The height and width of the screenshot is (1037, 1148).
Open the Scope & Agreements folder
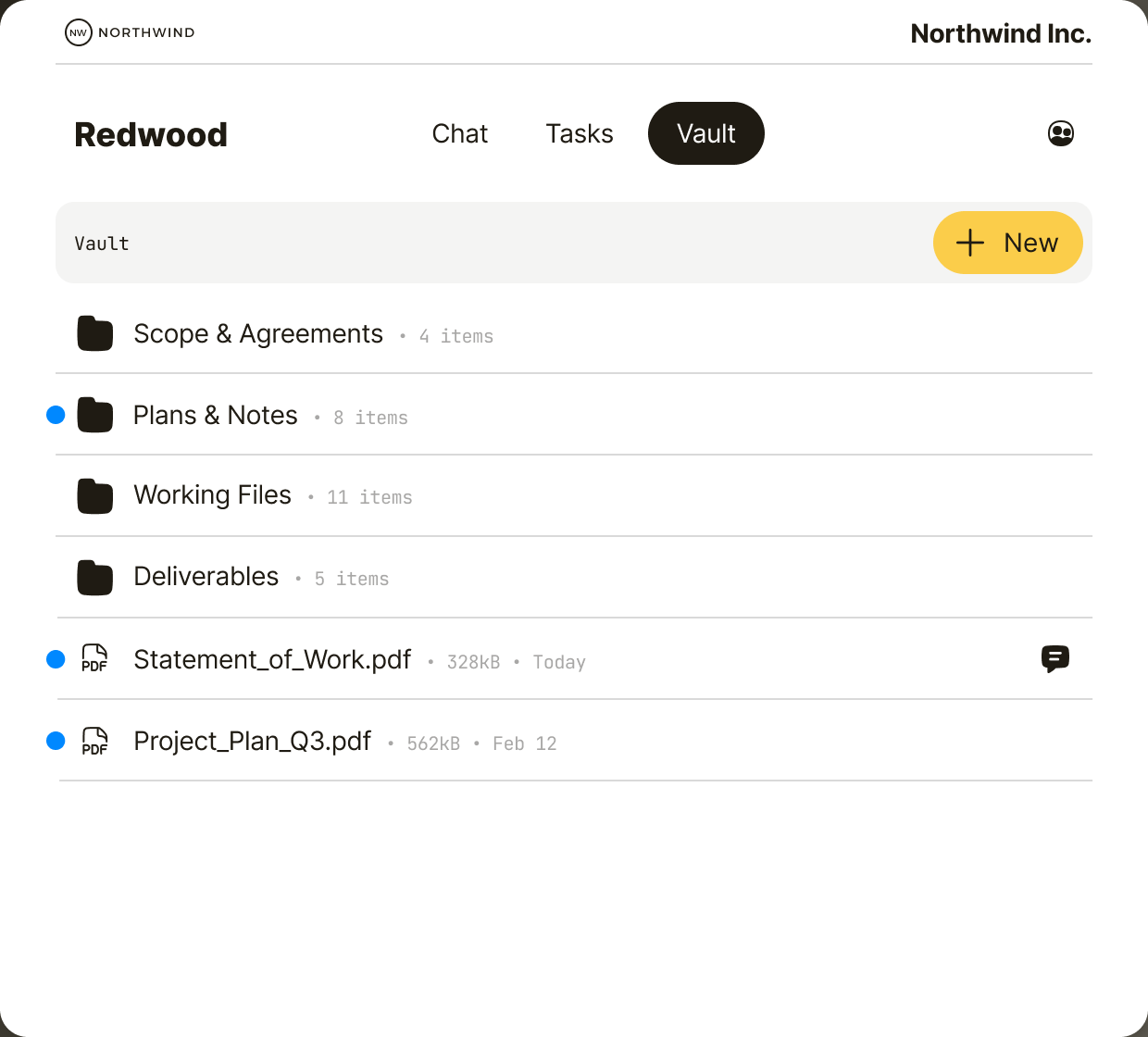pyautogui.click(x=258, y=333)
